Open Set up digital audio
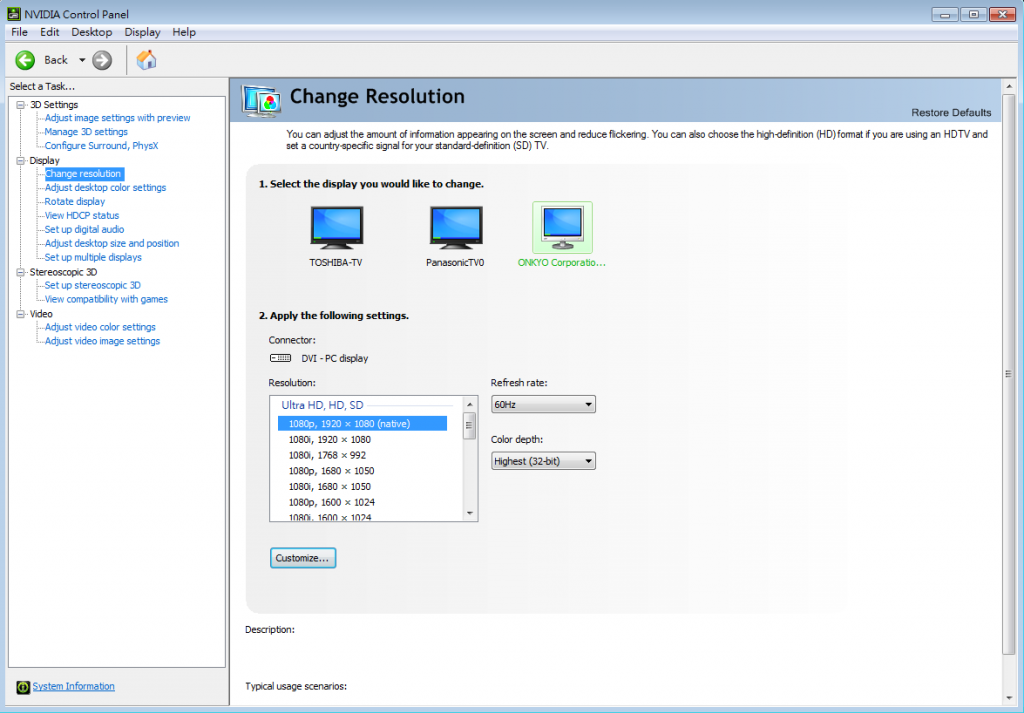This screenshot has width=1024, height=713. 84,230
